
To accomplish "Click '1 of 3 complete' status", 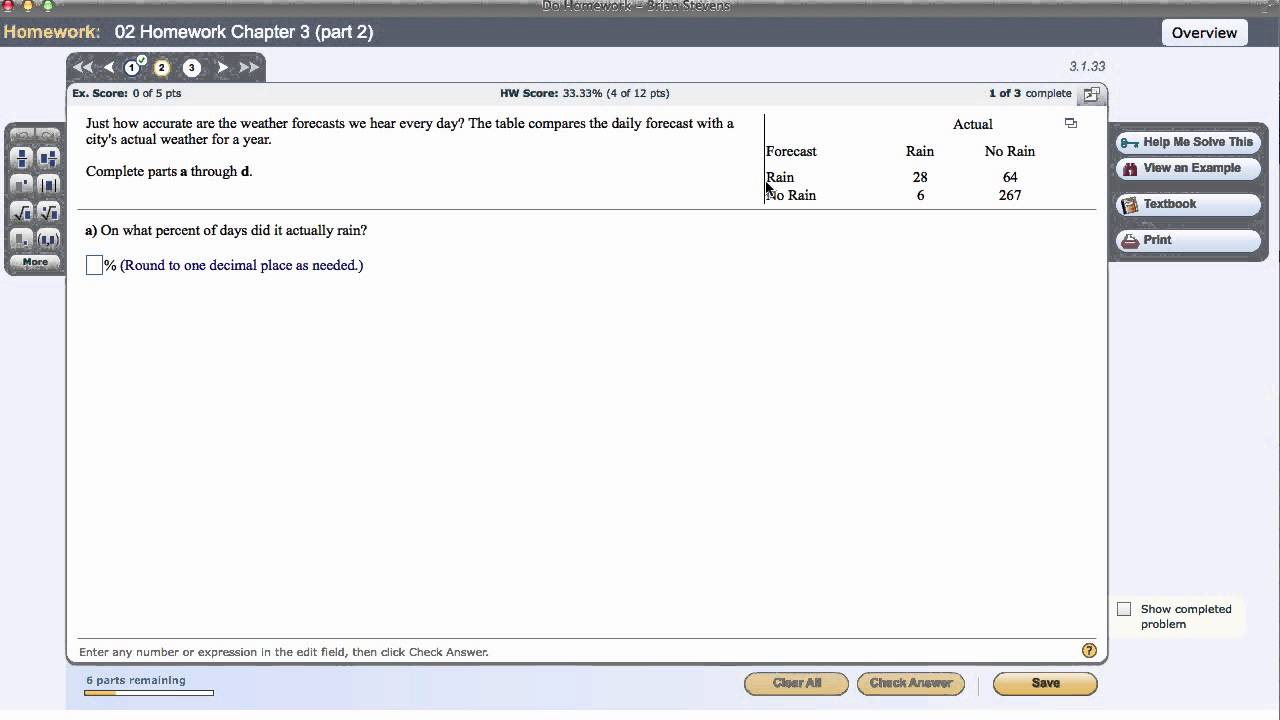I will click(1030, 93).
